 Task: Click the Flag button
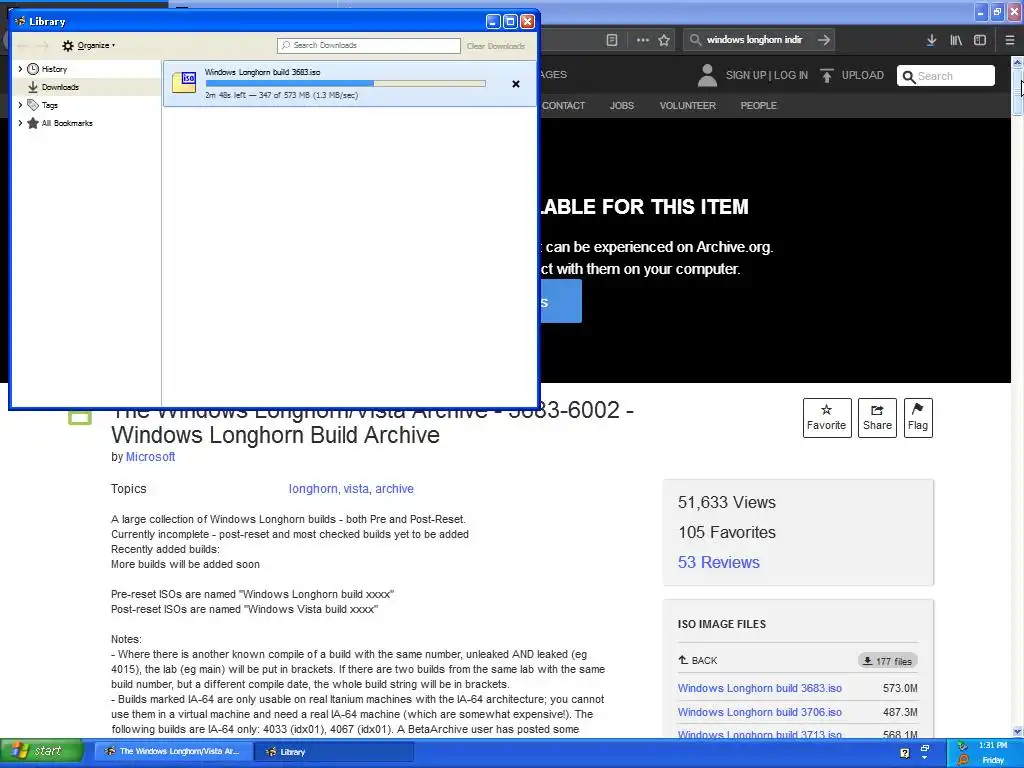click(x=918, y=418)
